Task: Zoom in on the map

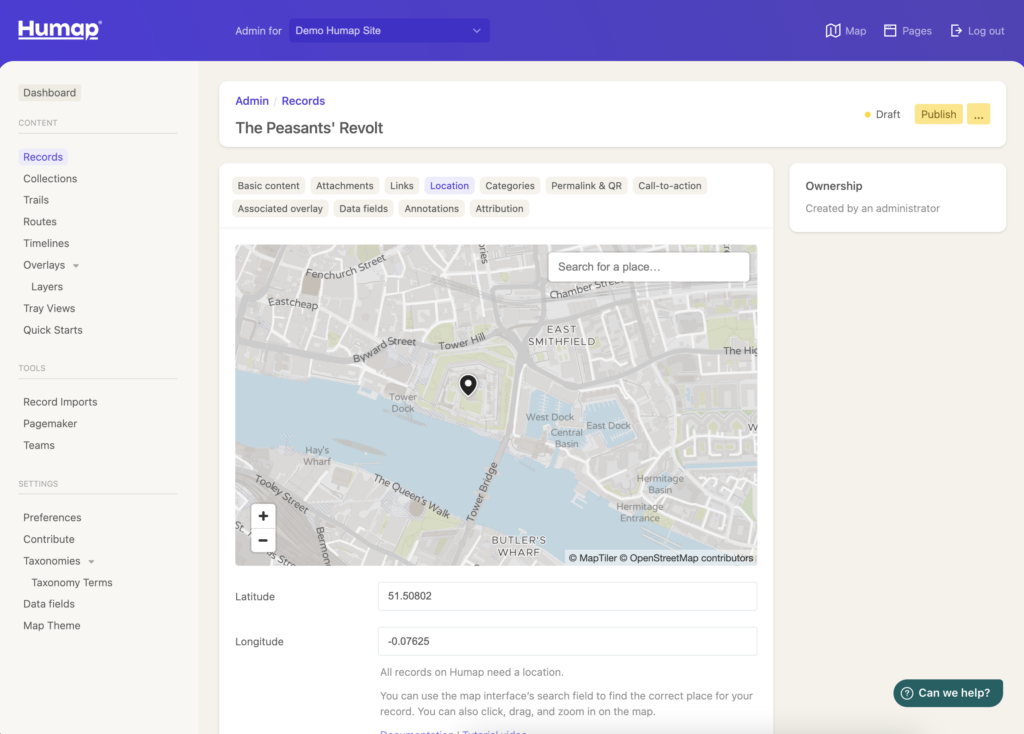Action: [x=263, y=516]
